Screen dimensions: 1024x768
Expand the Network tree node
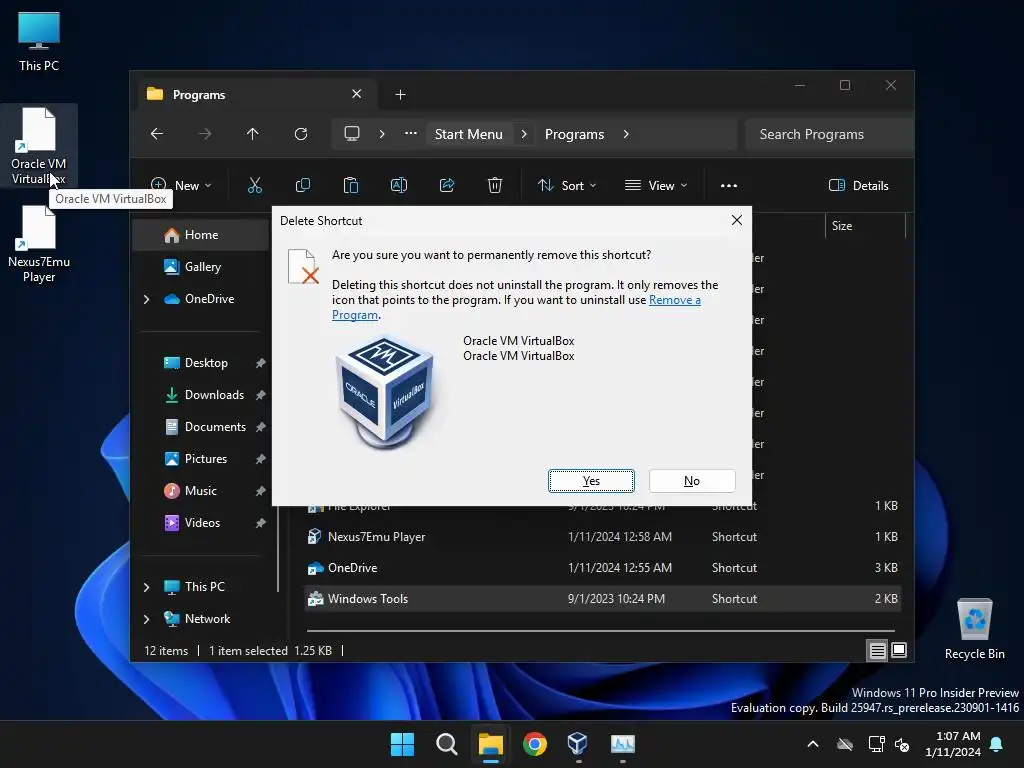(146, 619)
